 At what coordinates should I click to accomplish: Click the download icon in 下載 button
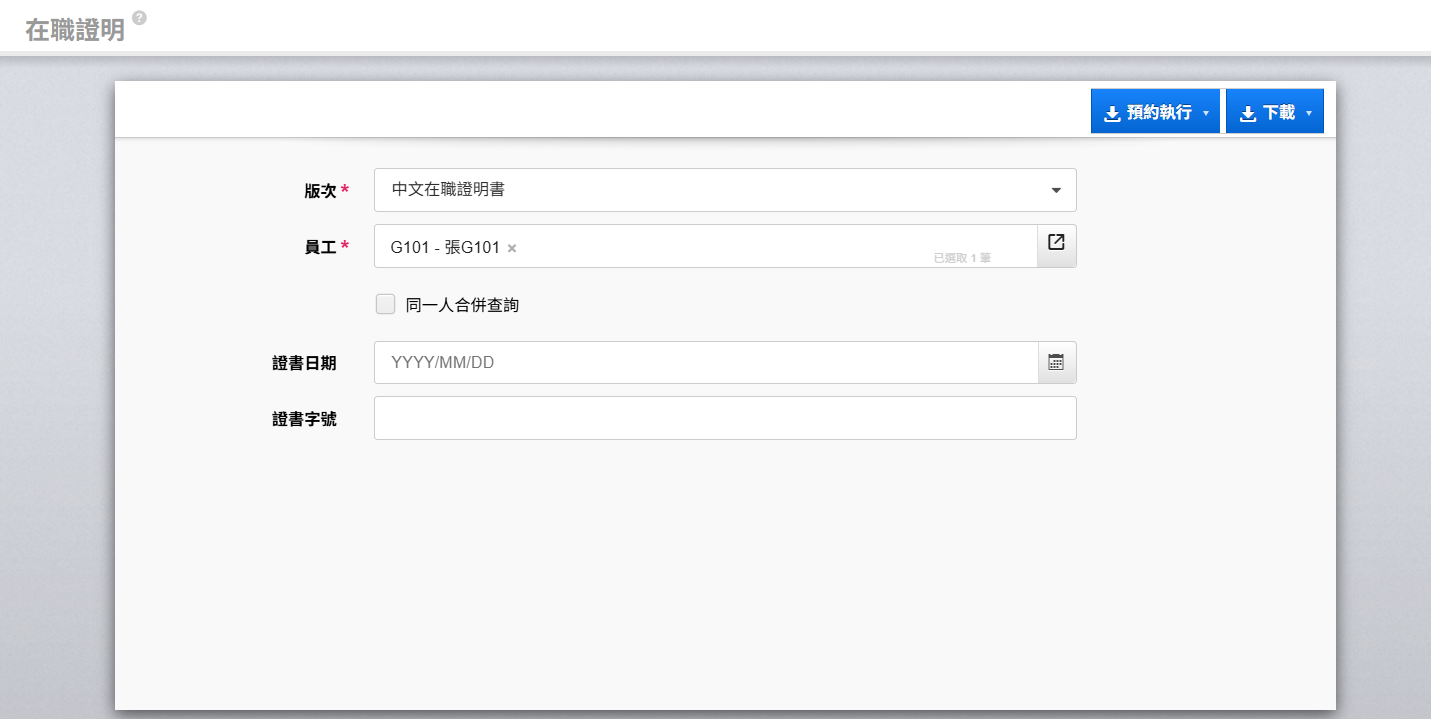[1247, 114]
